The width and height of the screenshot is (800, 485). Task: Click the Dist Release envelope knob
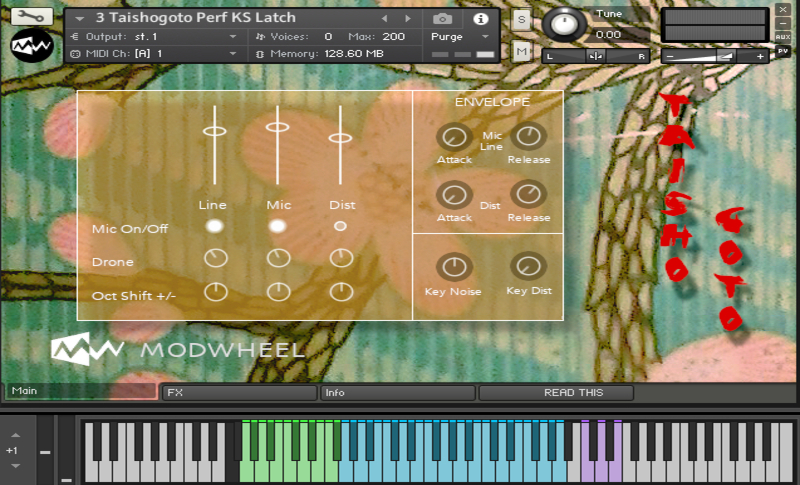point(529,194)
